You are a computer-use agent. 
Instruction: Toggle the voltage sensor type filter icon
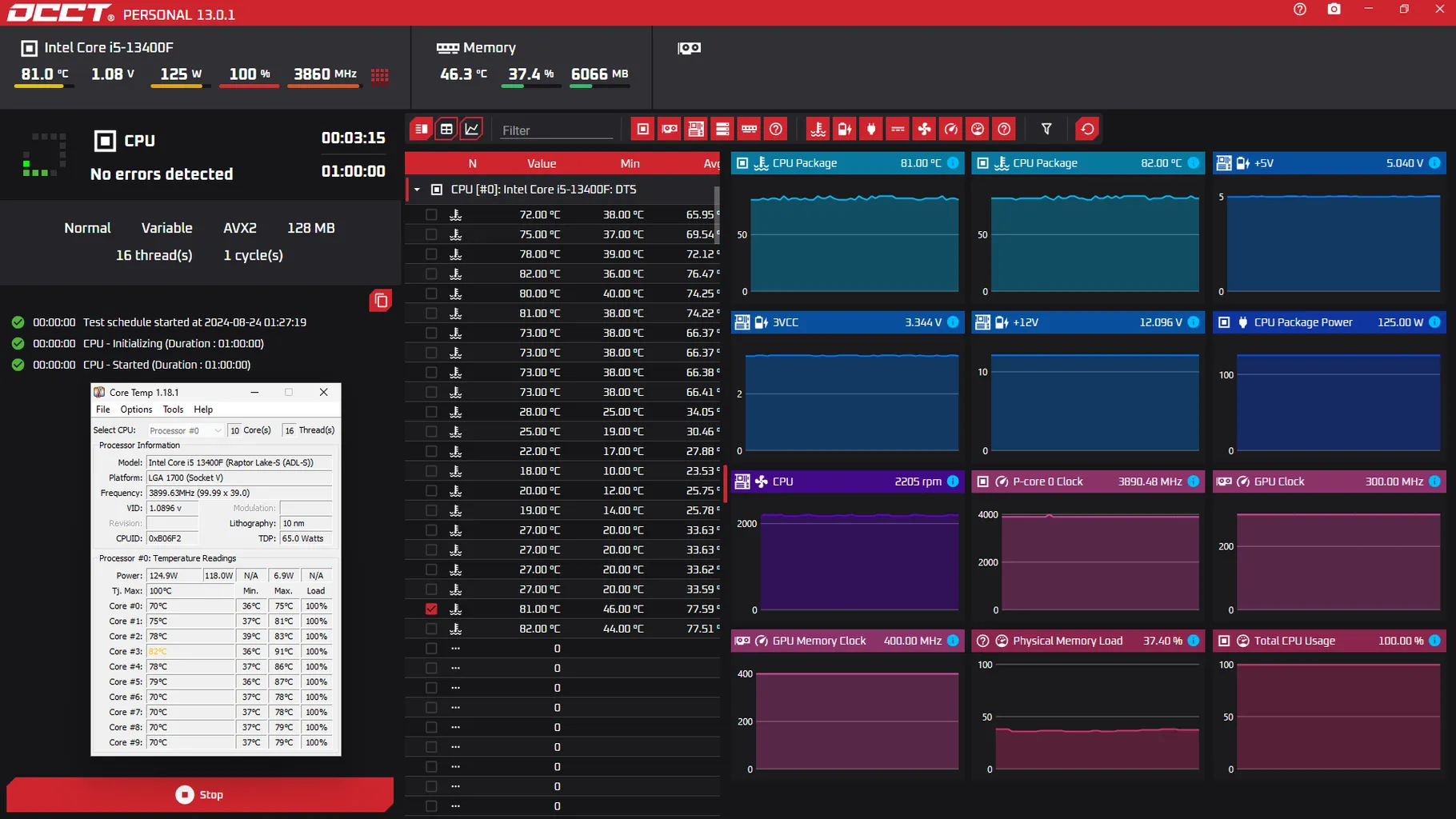pyautogui.click(x=844, y=129)
